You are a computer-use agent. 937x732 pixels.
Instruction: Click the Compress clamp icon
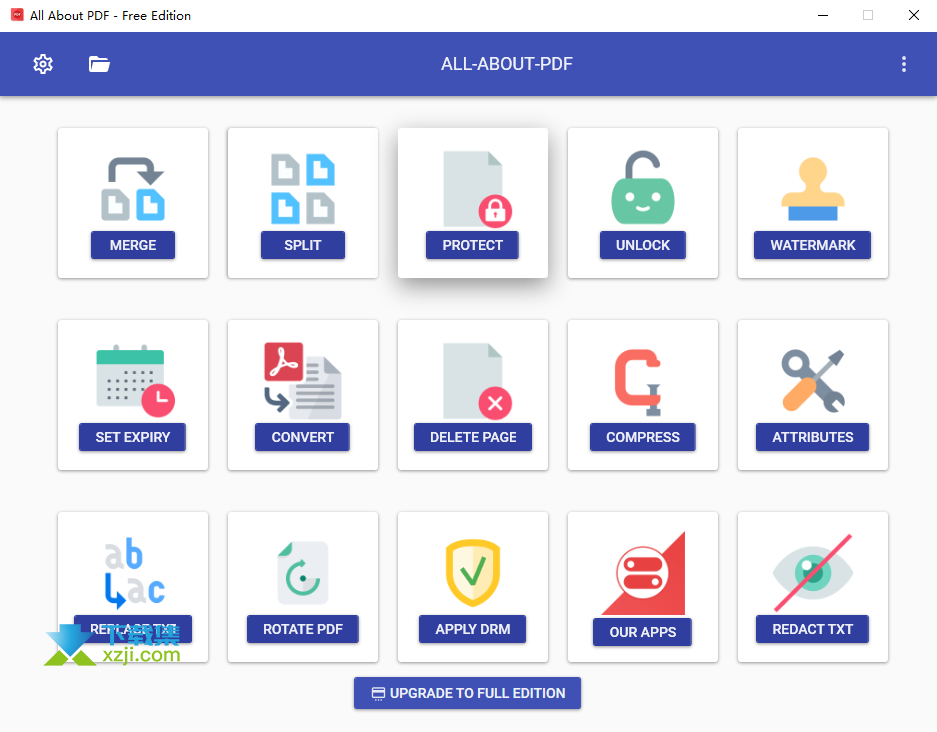[x=638, y=382]
